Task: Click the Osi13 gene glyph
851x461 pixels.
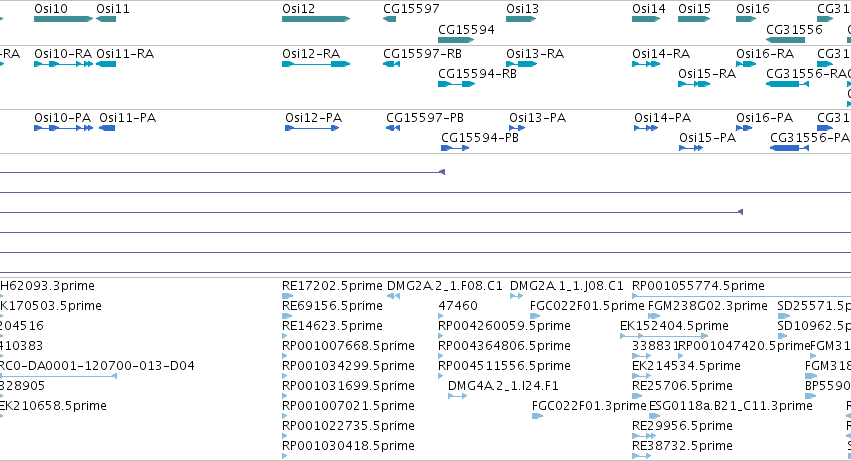Action: (x=521, y=19)
